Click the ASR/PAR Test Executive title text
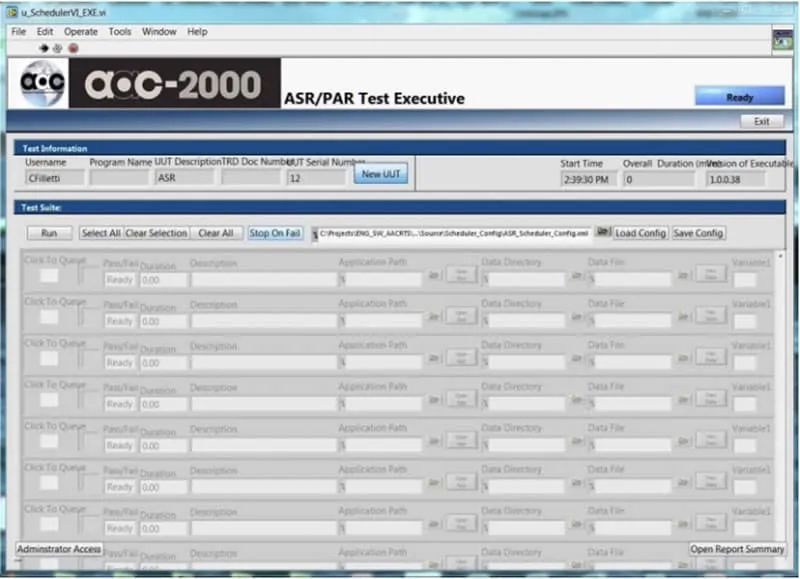Viewport: 800px width, 579px height. pyautogui.click(x=374, y=98)
